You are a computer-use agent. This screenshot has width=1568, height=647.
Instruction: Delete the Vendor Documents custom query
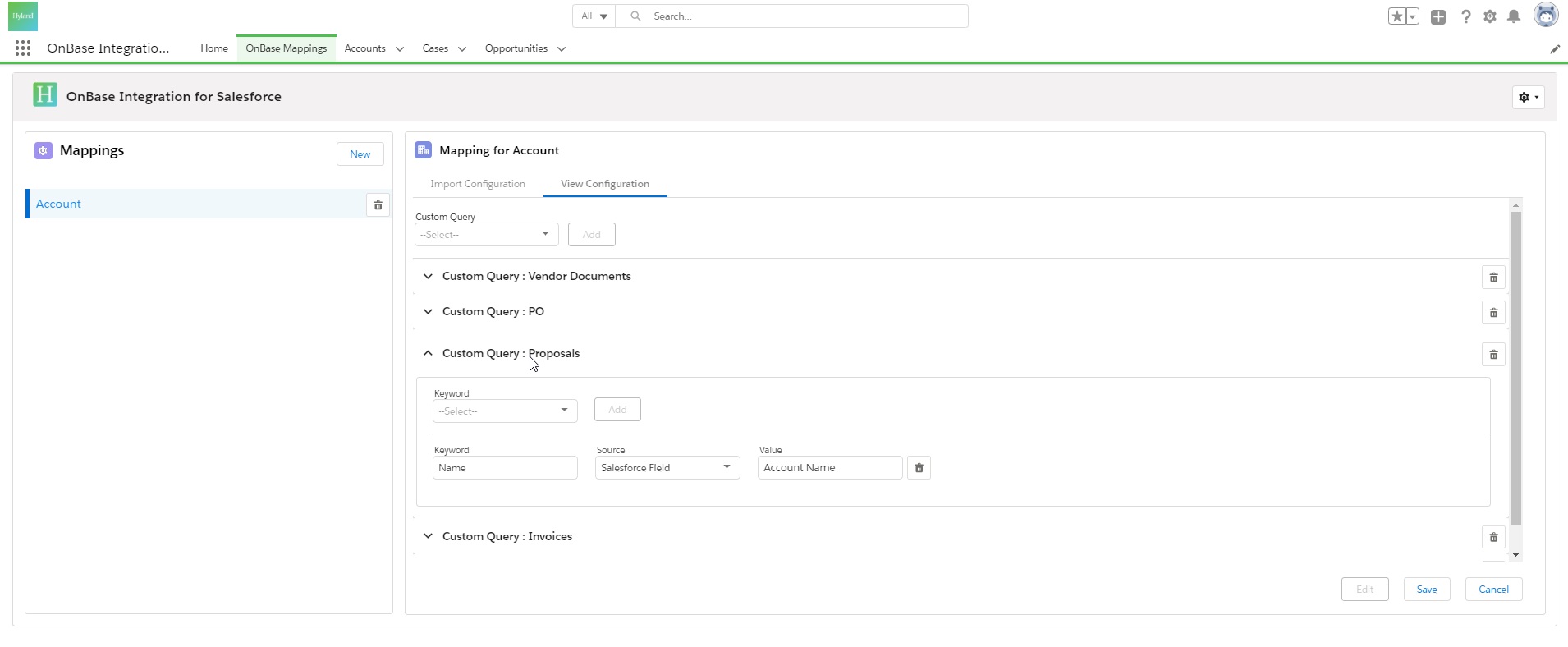[1493, 278]
